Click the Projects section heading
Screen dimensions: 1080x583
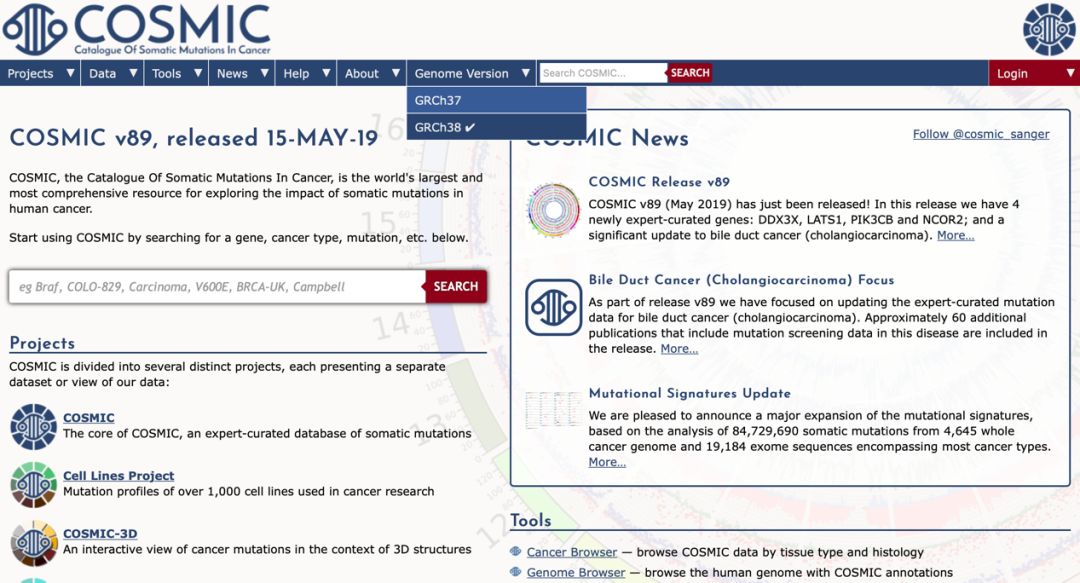tap(42, 342)
